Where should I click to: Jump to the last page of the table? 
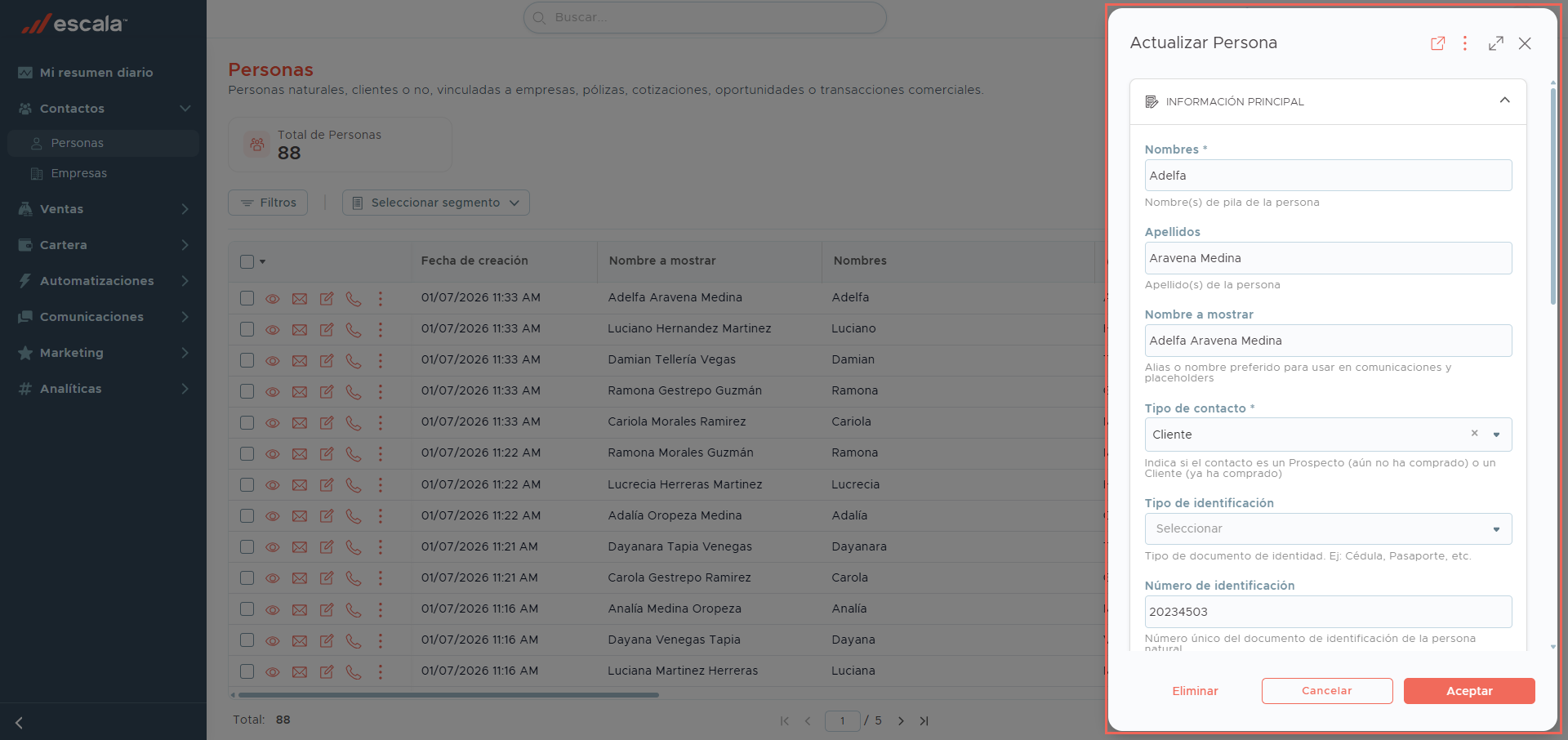924,721
